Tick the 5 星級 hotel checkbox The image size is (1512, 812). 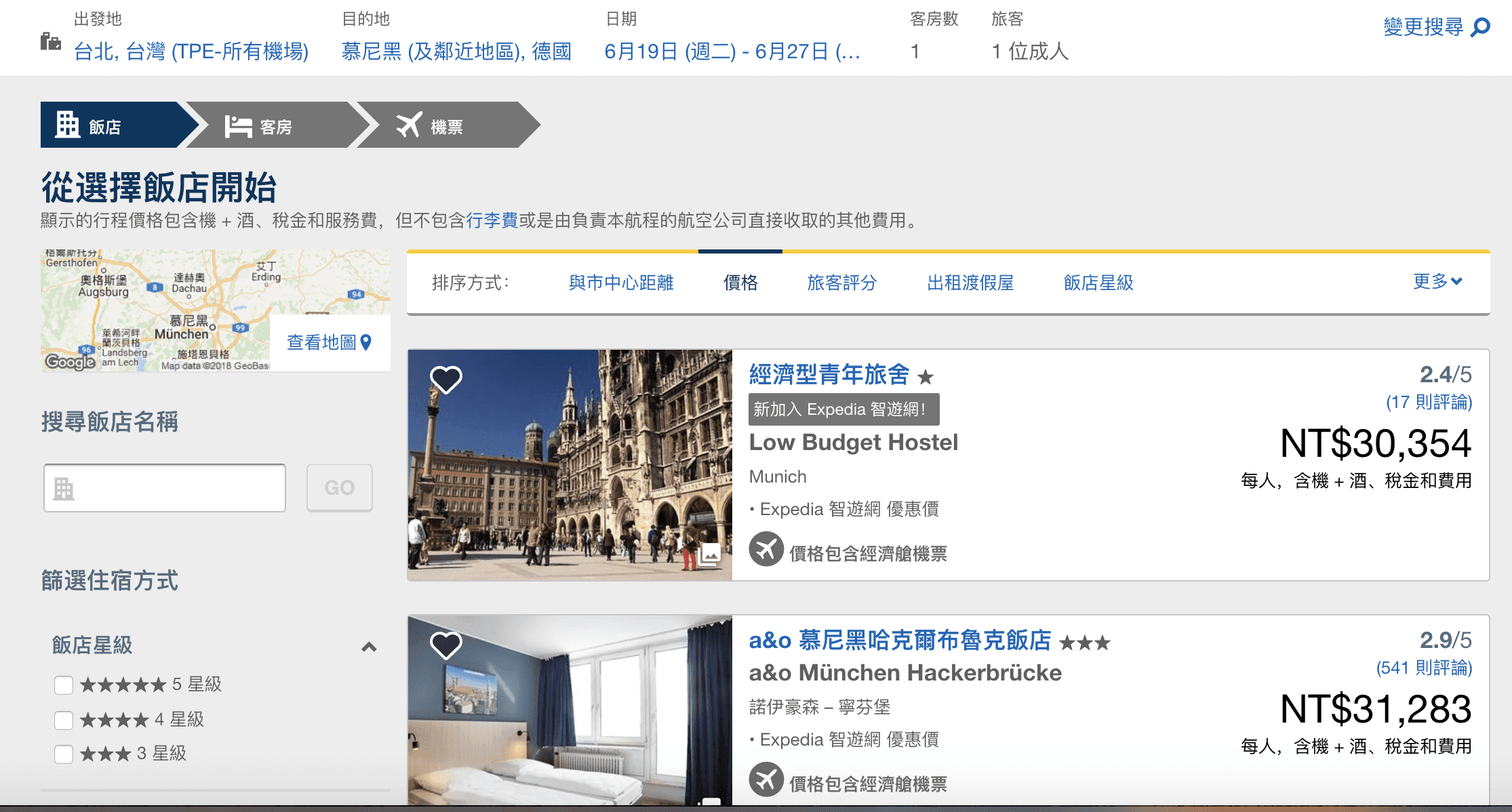(x=64, y=685)
